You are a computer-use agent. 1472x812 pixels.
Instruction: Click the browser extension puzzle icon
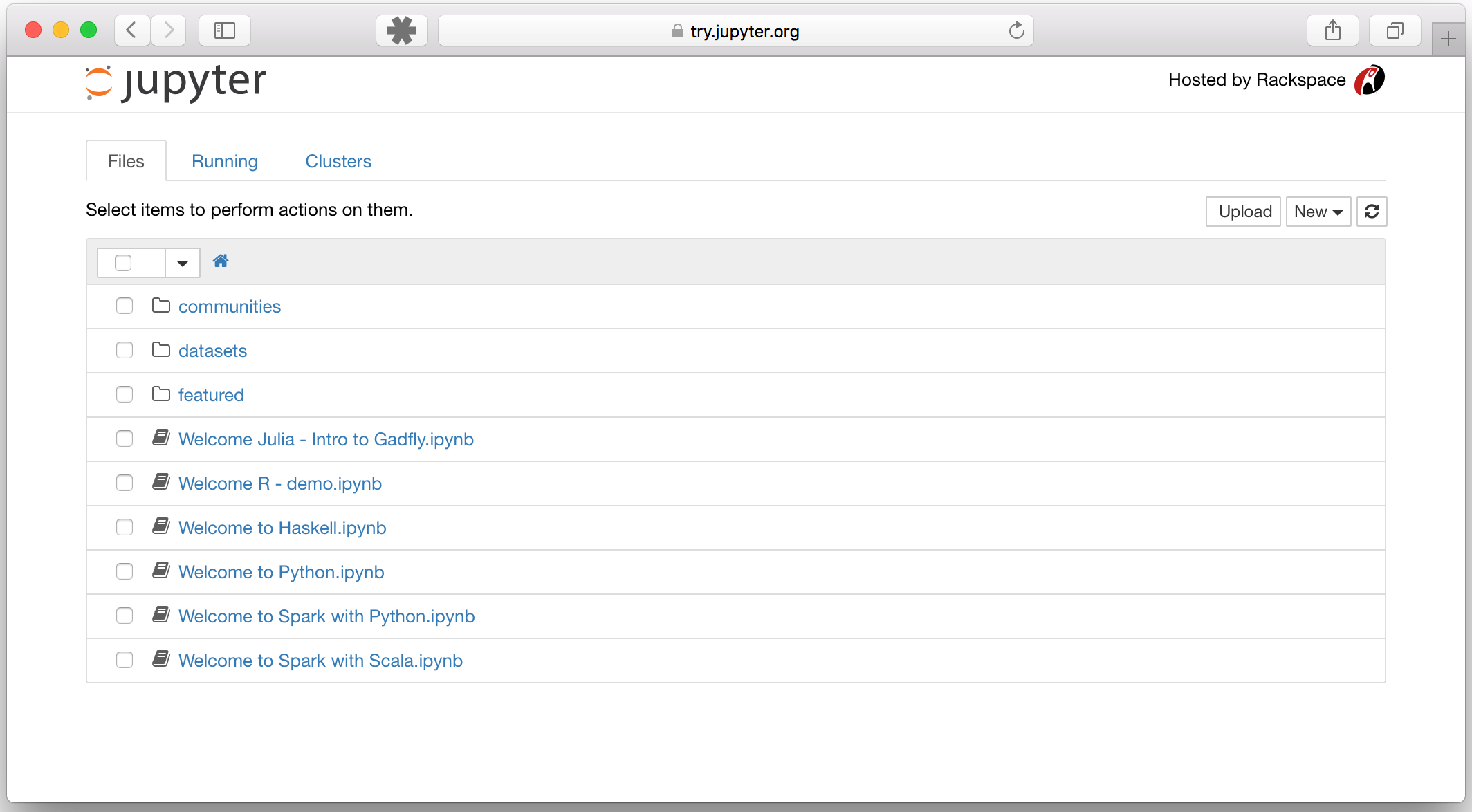[402, 31]
